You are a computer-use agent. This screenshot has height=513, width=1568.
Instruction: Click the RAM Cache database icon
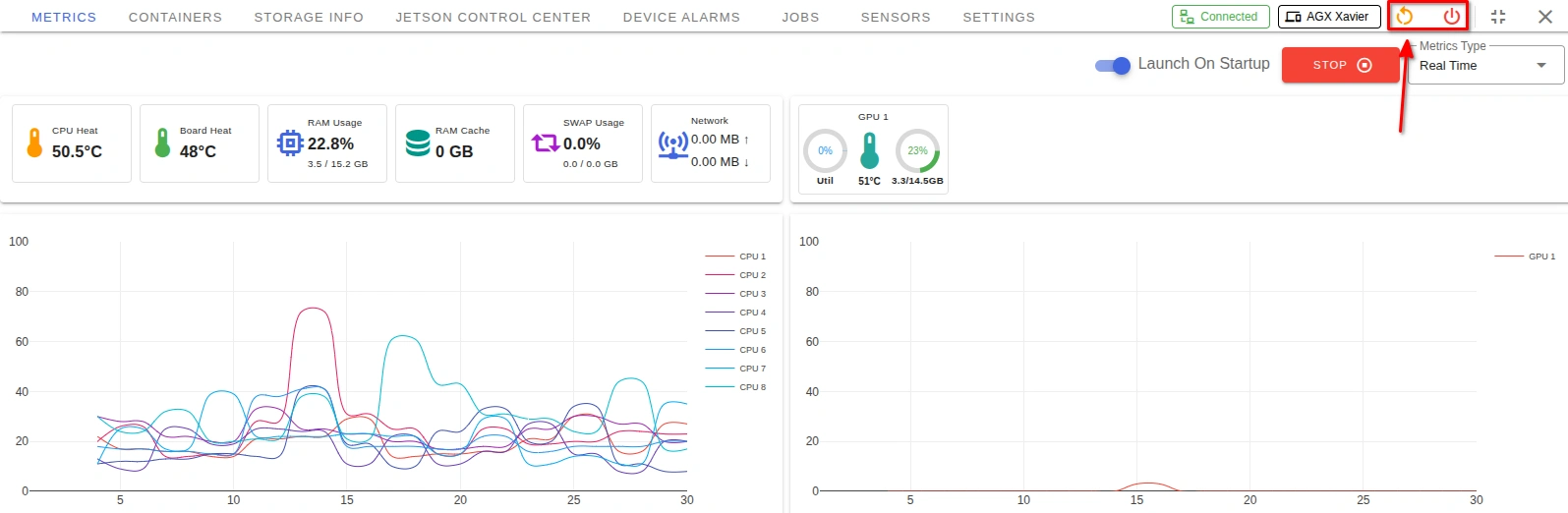(418, 143)
